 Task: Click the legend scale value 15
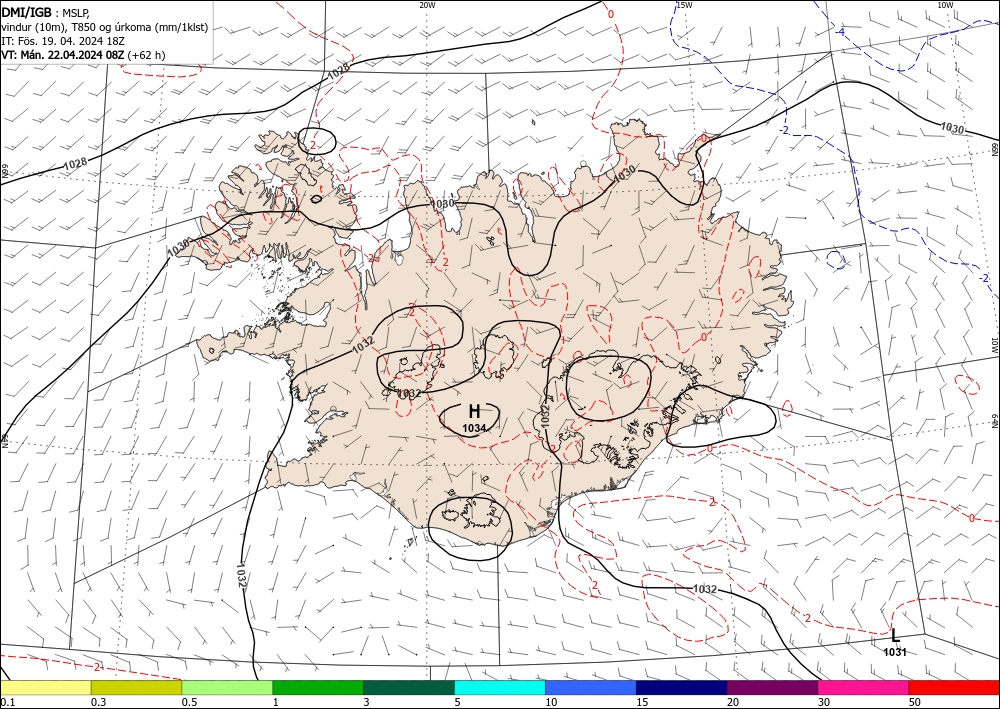click(642, 702)
